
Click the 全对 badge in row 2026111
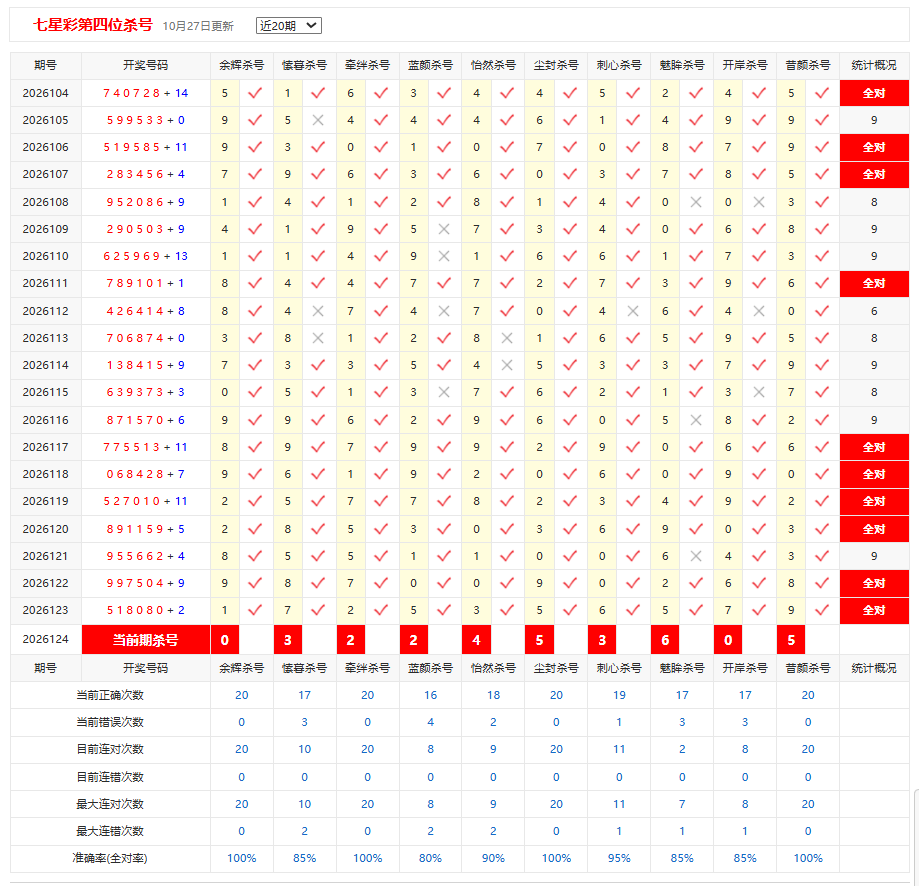click(874, 283)
